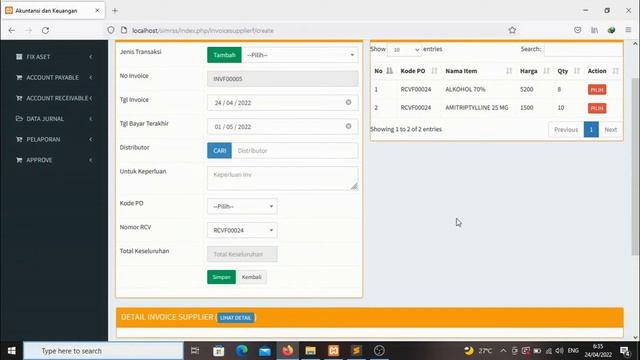Click the table Search input box
The height and width of the screenshot is (360, 640).
point(583,49)
